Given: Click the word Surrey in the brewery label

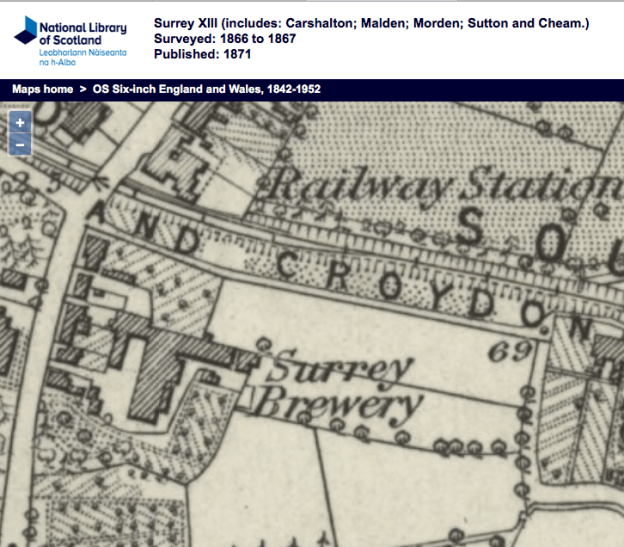Looking at the screenshot, I should pos(340,369).
